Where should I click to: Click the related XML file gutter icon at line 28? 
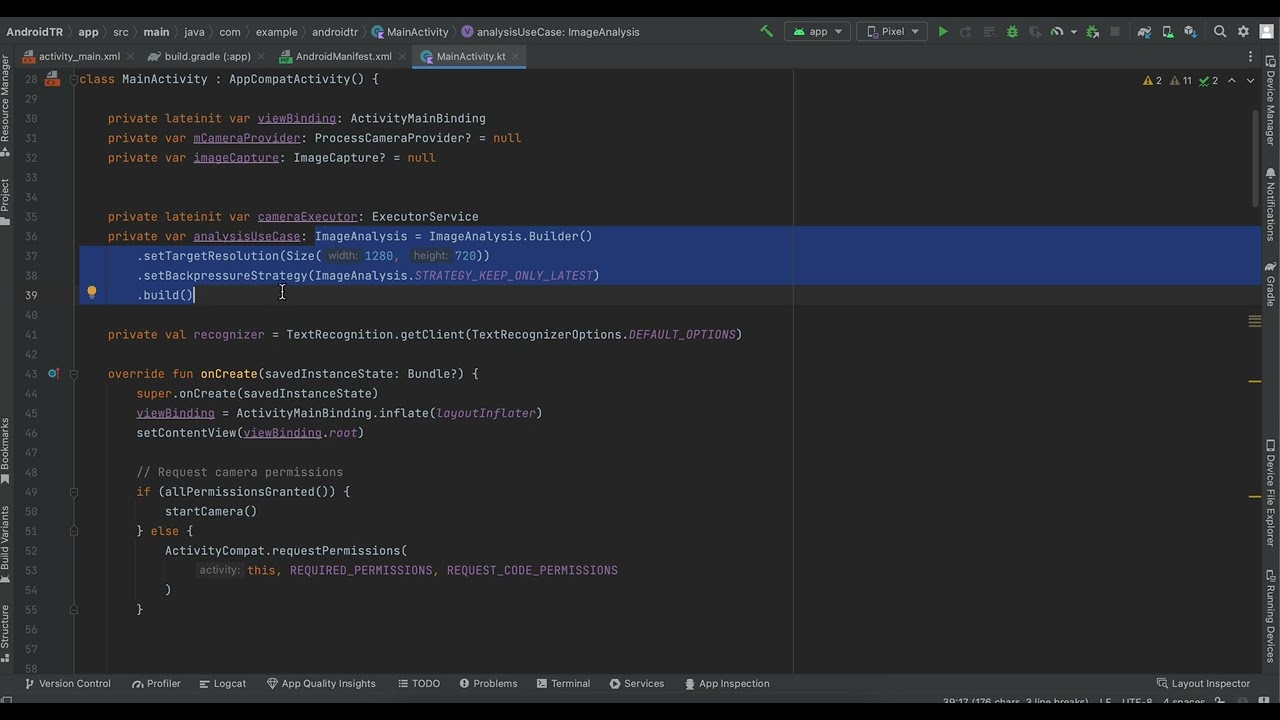(53, 79)
